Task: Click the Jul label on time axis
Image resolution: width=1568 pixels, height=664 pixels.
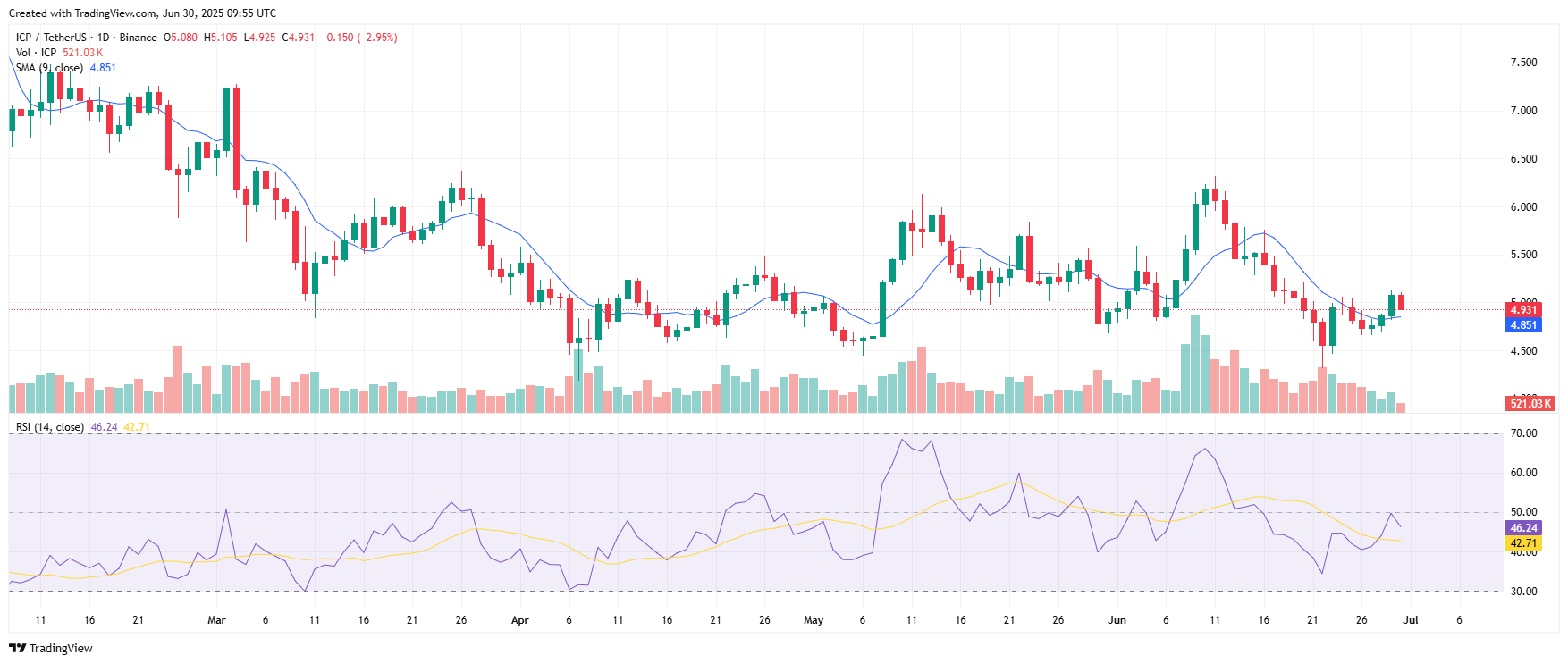Action: tap(1411, 620)
